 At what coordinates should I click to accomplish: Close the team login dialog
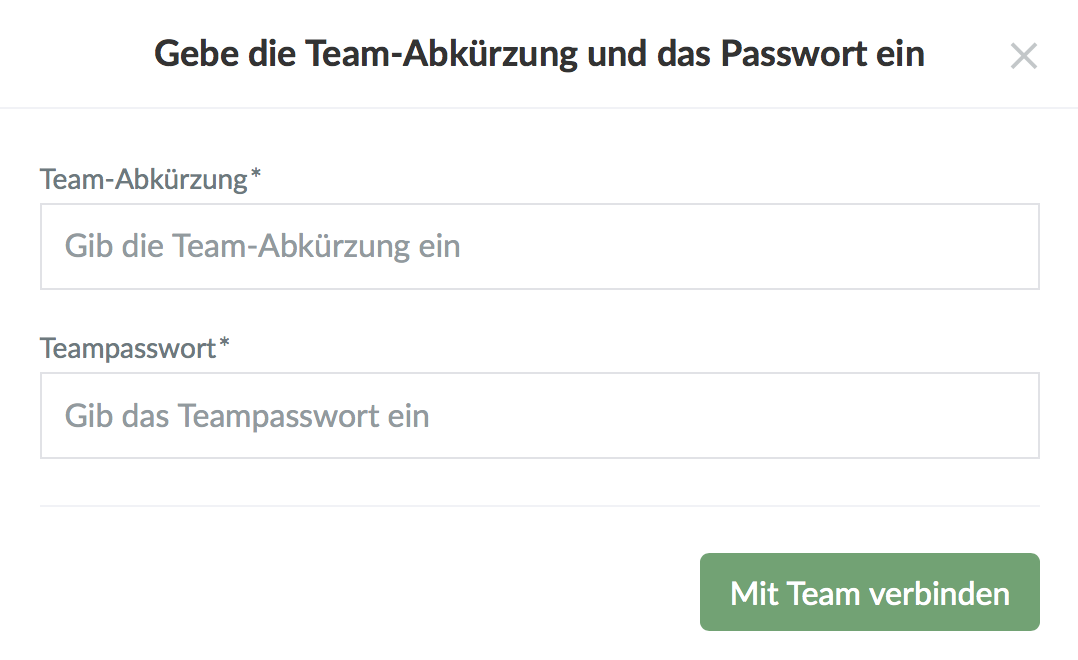pyautogui.click(x=1023, y=56)
